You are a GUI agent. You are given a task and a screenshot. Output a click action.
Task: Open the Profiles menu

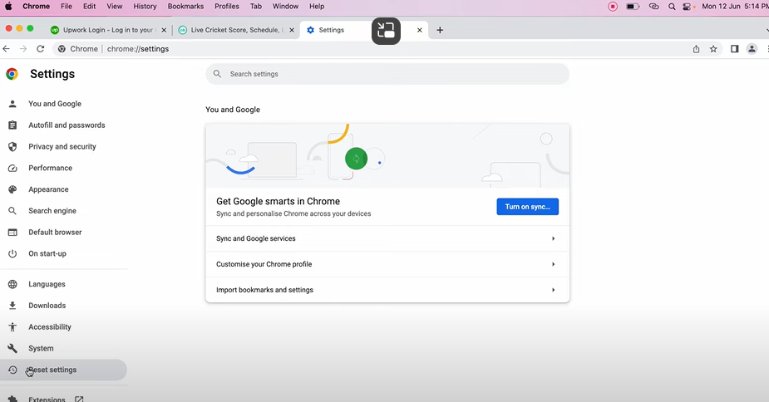coord(227,6)
